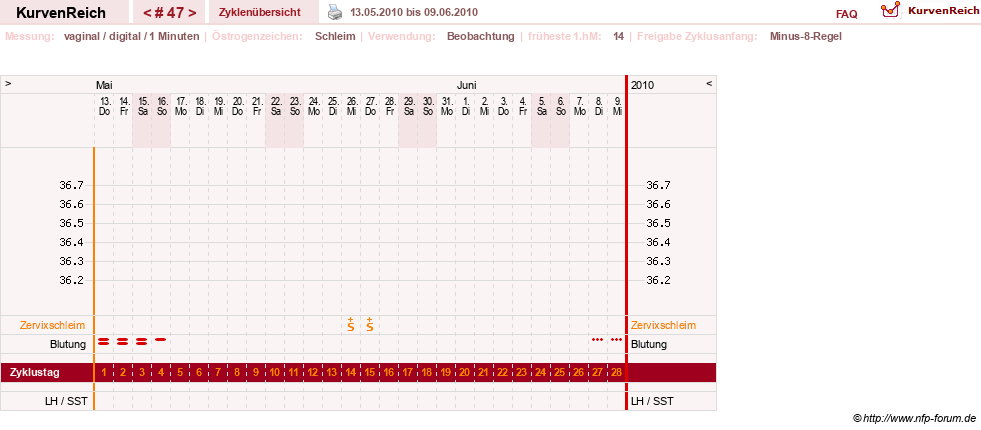Viewport: 981px width, 430px height.
Task: Click the bleeding marker on cycle day 1
Action: [x=104, y=341]
